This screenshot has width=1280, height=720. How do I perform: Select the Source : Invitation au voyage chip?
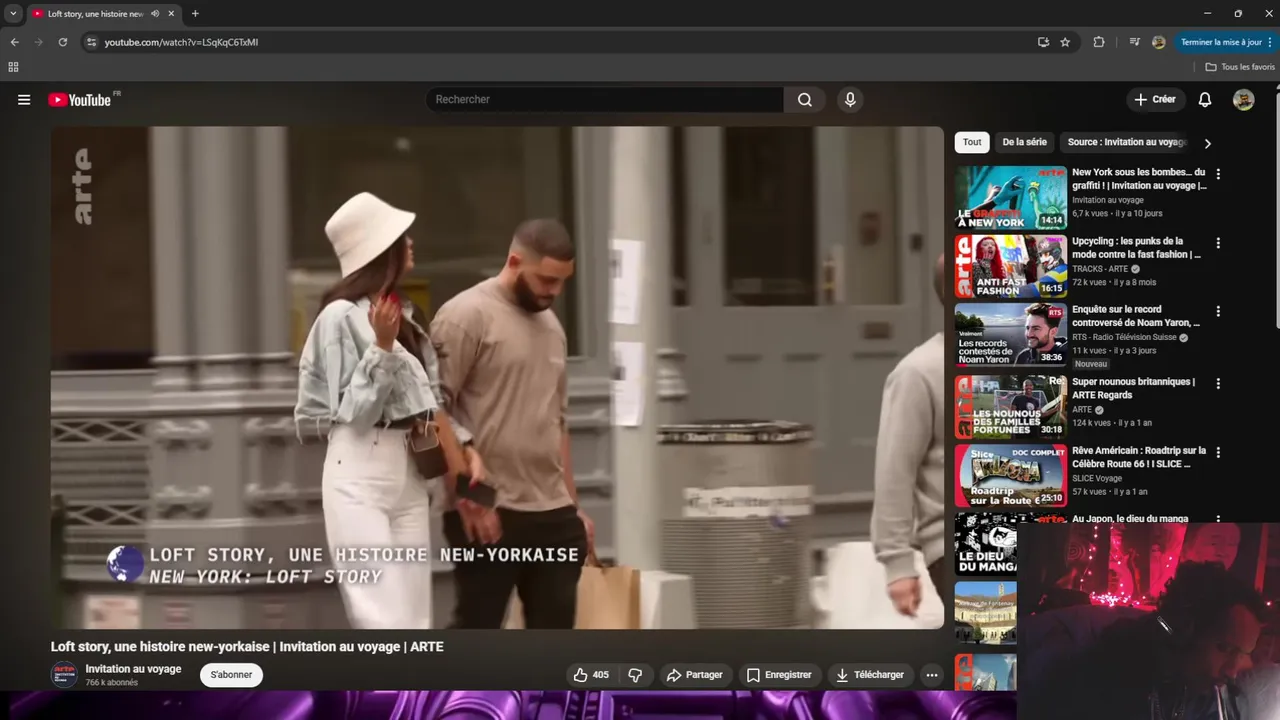pyautogui.click(x=1127, y=142)
